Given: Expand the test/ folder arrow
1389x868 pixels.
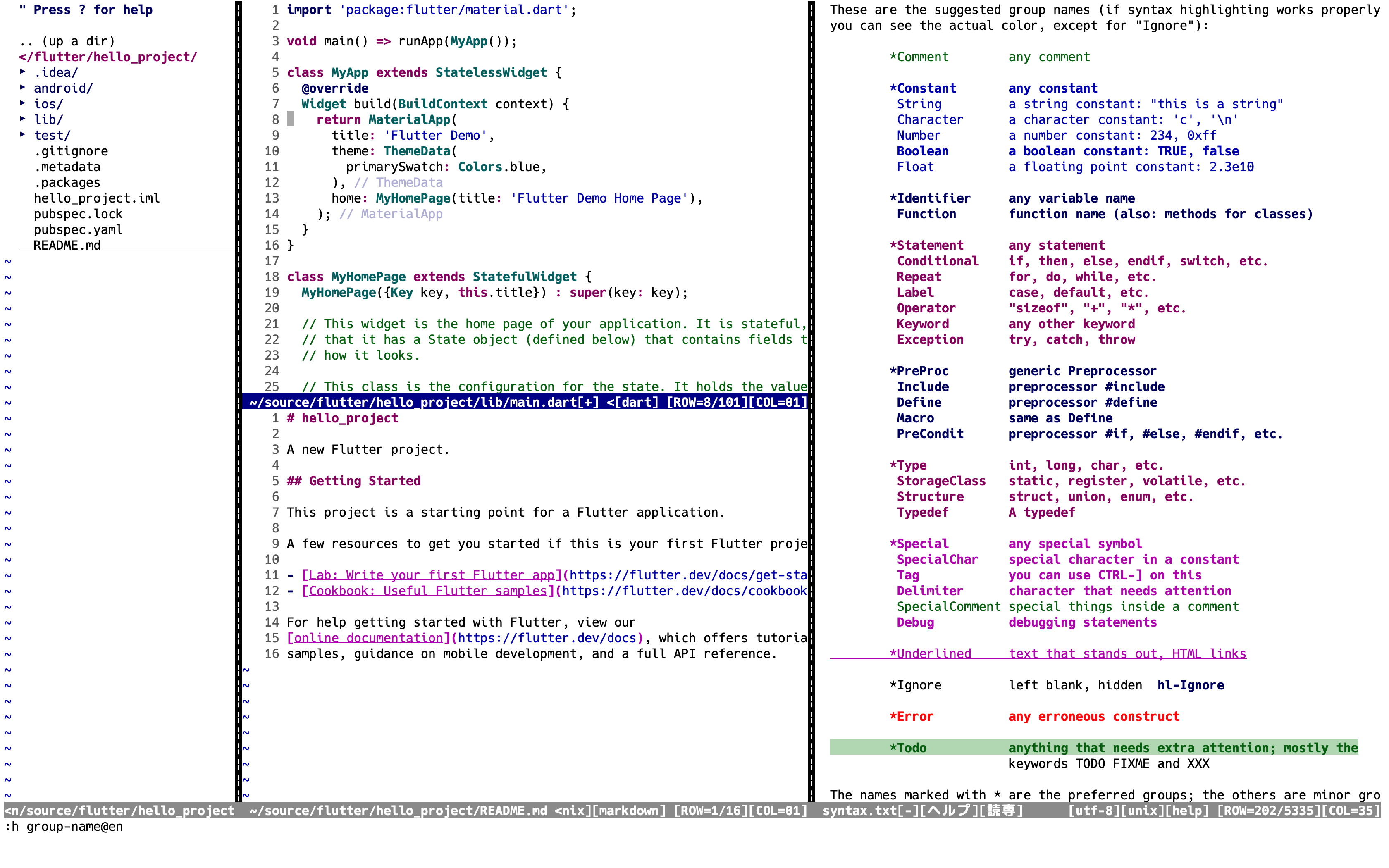Looking at the screenshot, I should coord(22,134).
